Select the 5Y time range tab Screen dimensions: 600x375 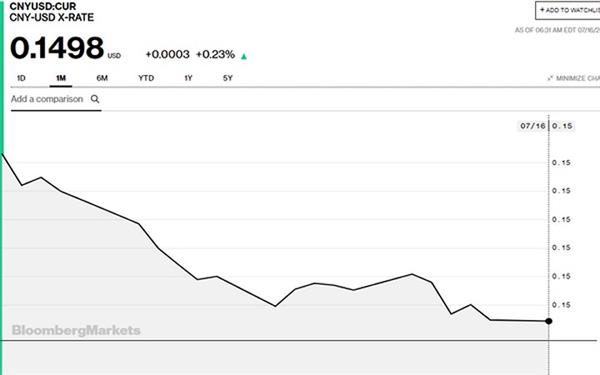(228, 78)
